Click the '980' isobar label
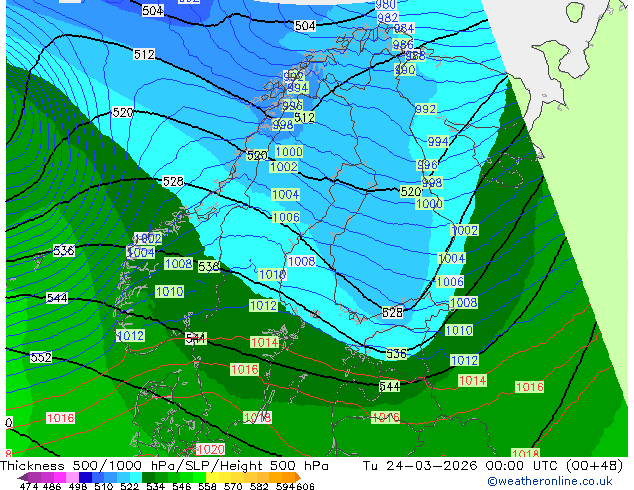 click(x=385, y=4)
